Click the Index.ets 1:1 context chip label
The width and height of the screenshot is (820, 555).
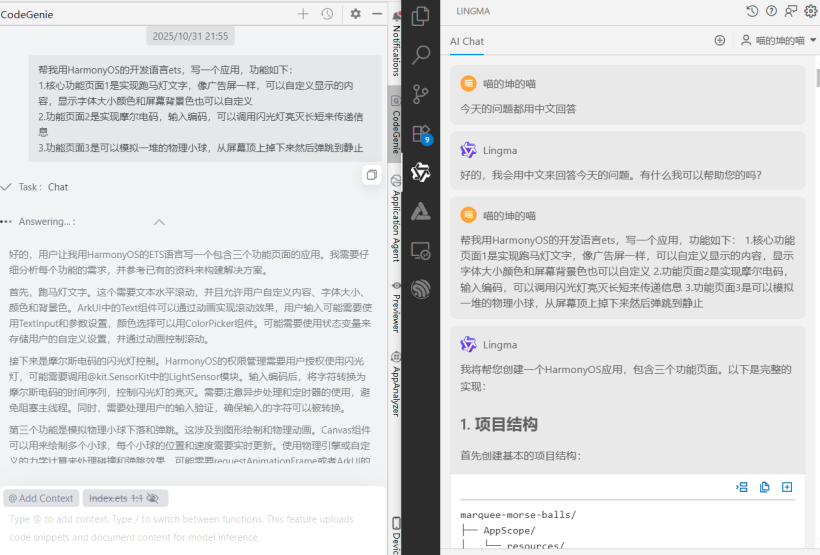(116, 498)
